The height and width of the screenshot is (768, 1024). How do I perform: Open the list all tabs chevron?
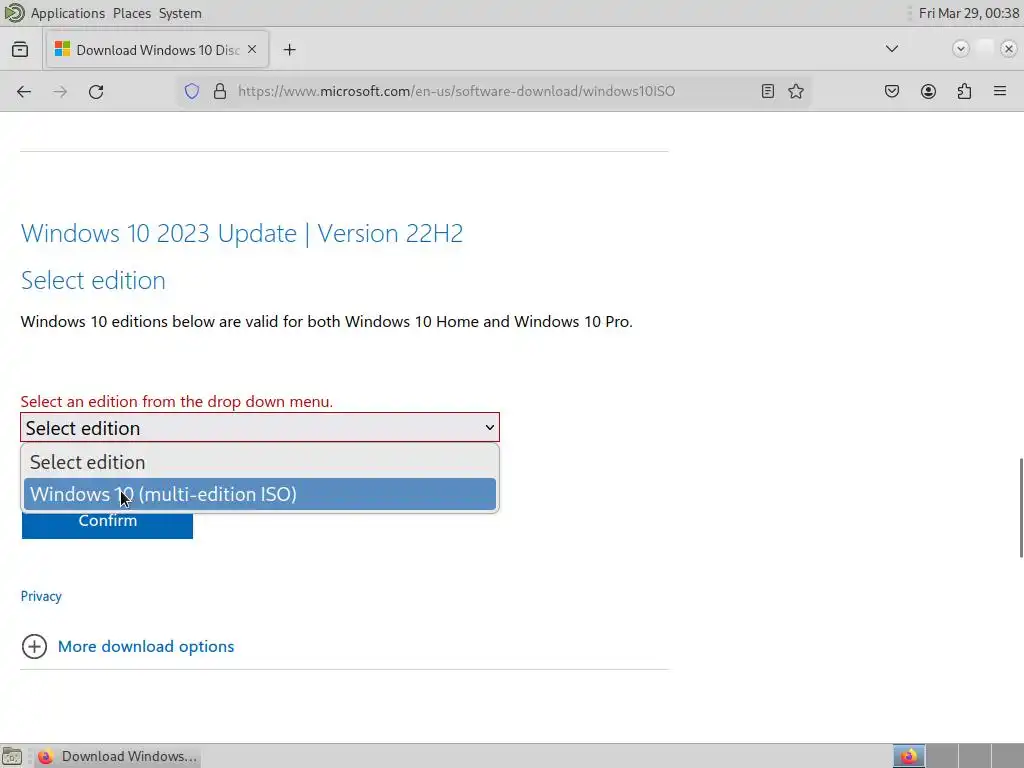click(x=891, y=49)
